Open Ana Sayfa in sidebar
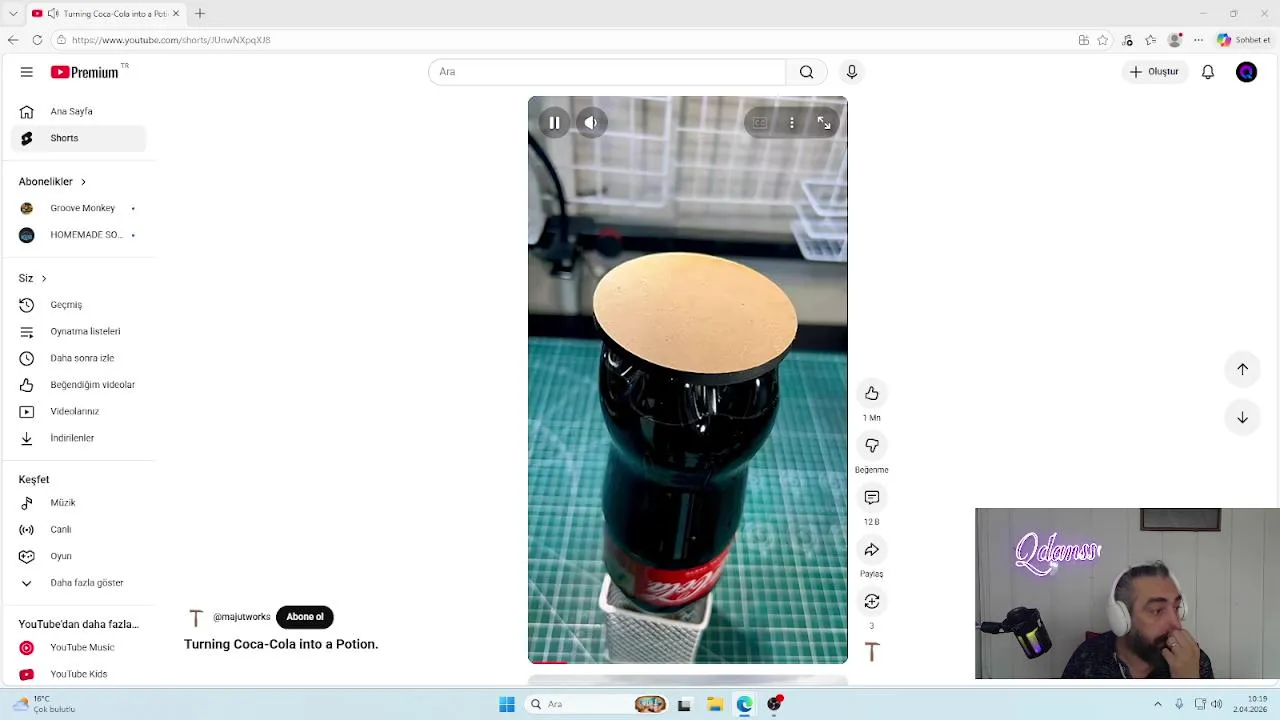 pos(78,111)
